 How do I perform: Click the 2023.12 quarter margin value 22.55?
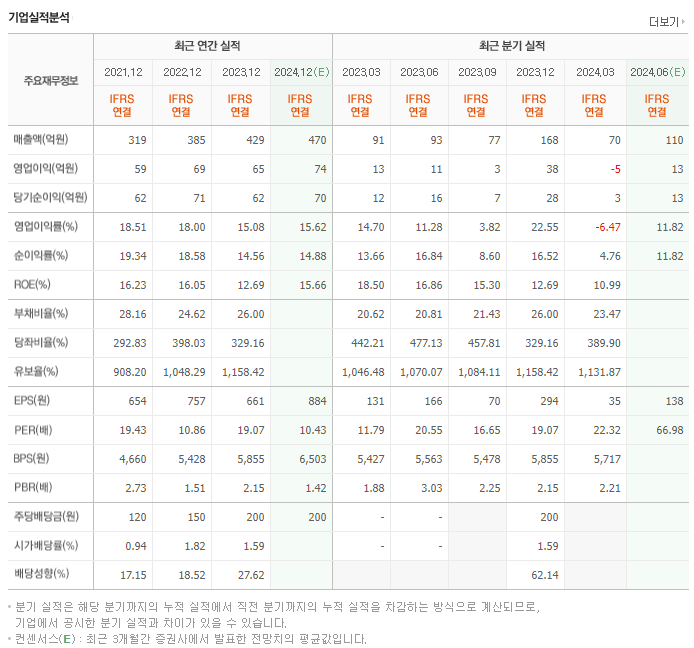tap(545, 227)
